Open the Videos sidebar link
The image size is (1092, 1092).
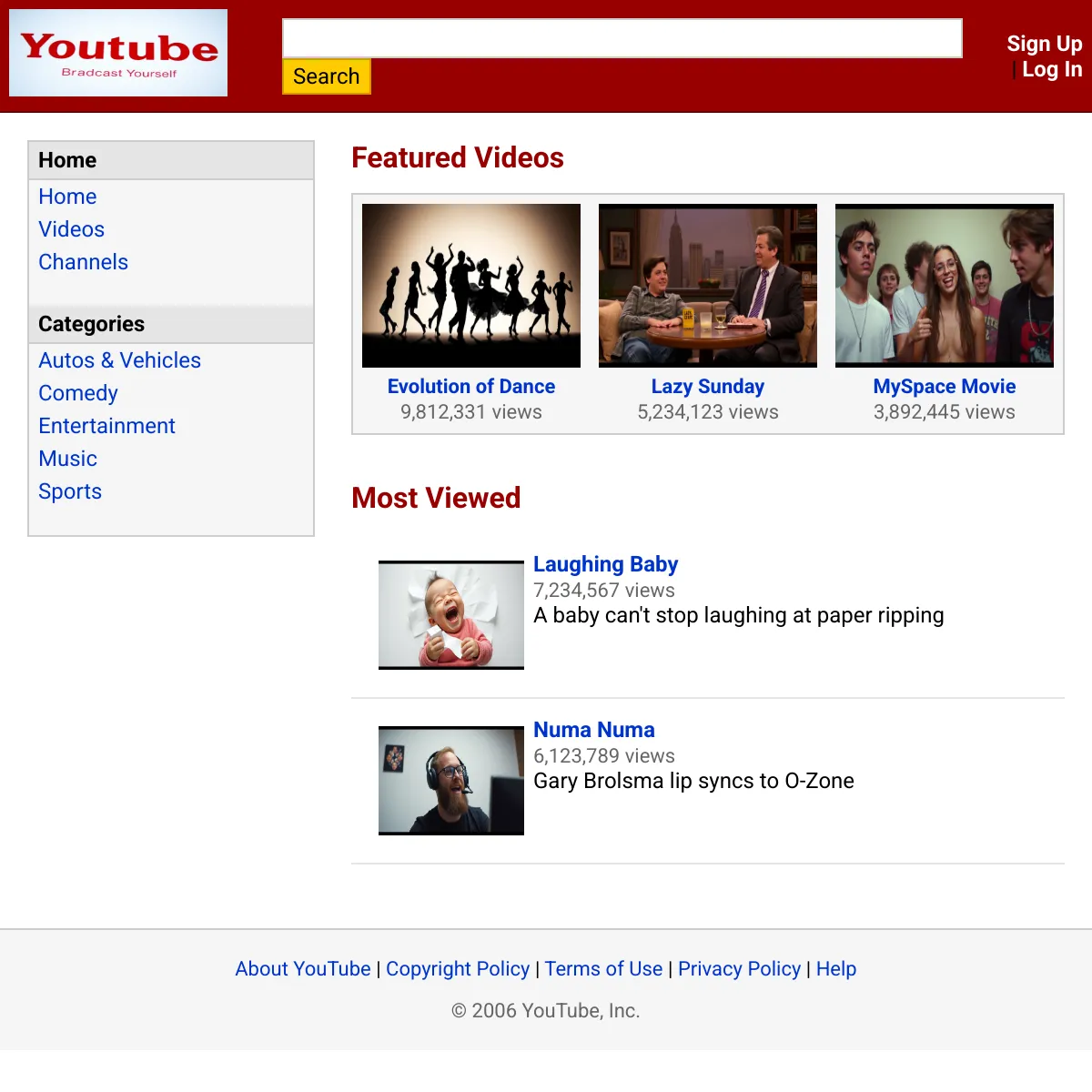[x=71, y=229]
